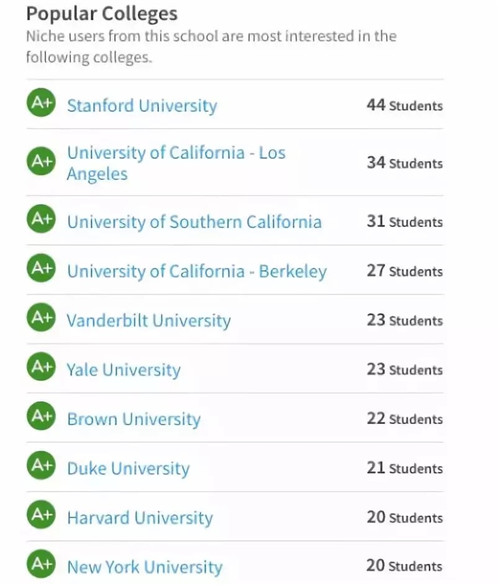Go to the Brown University link
Image resolution: width=500 pixels, height=586 pixels.
click(x=134, y=419)
